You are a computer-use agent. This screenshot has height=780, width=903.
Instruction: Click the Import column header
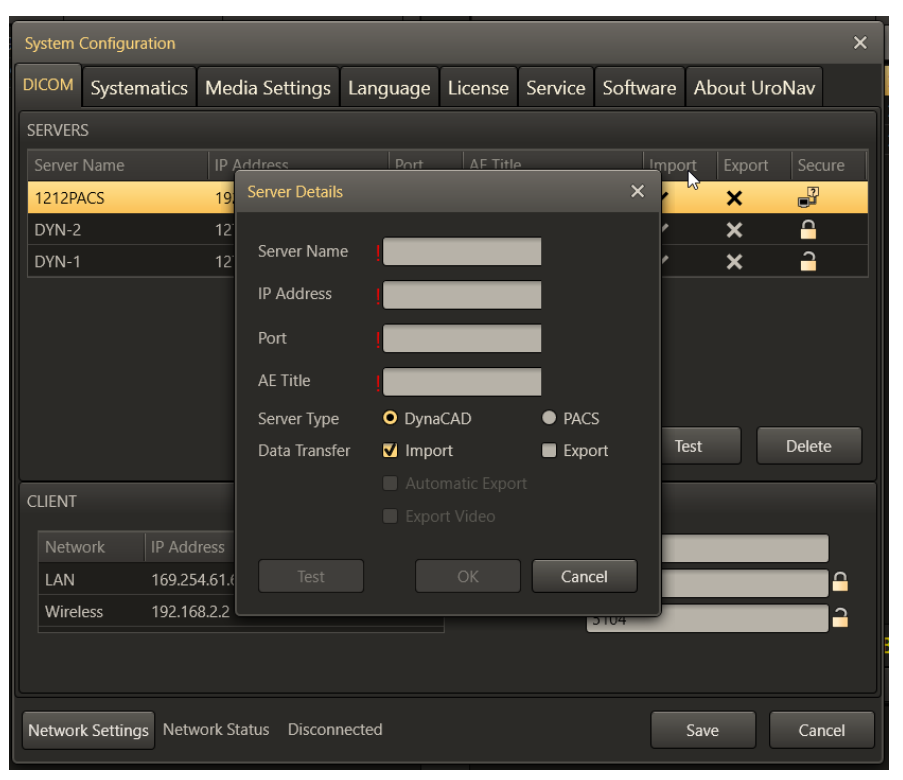[680, 165]
